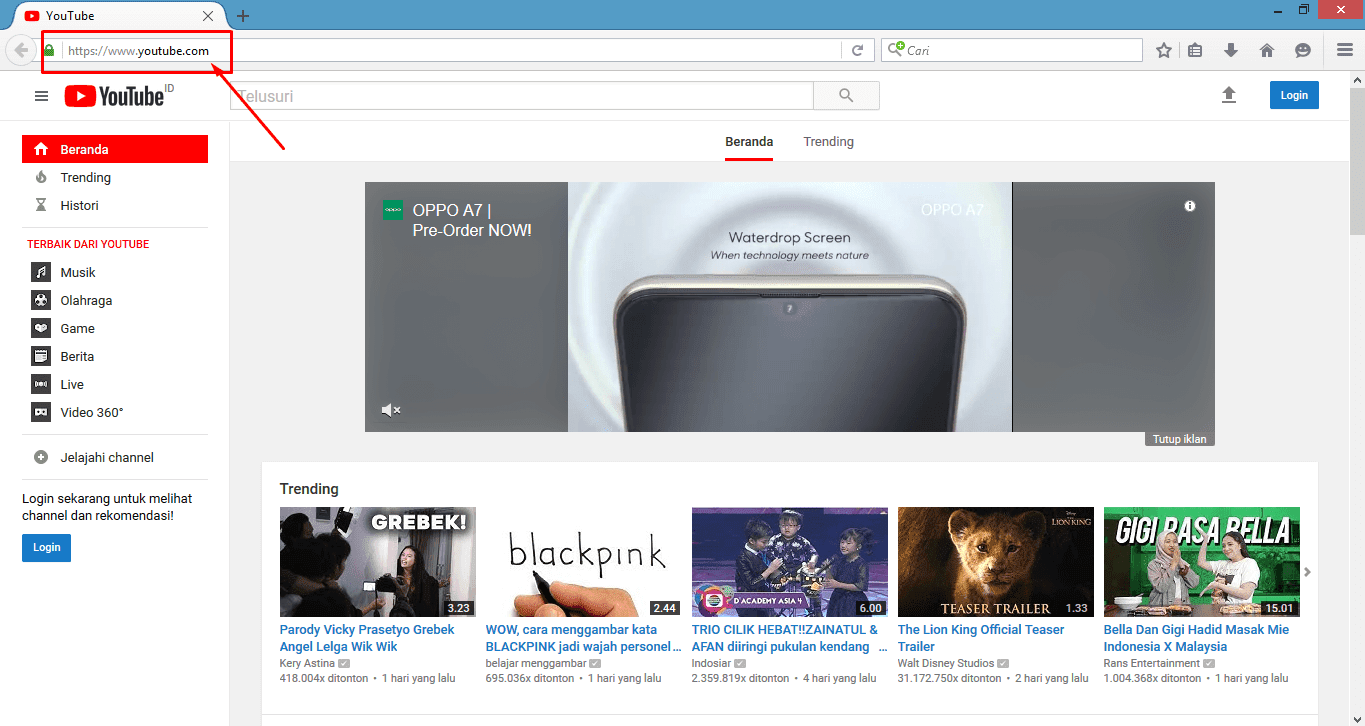
Task: Click the magnifier search button beside Telusuri
Action: 846,96
